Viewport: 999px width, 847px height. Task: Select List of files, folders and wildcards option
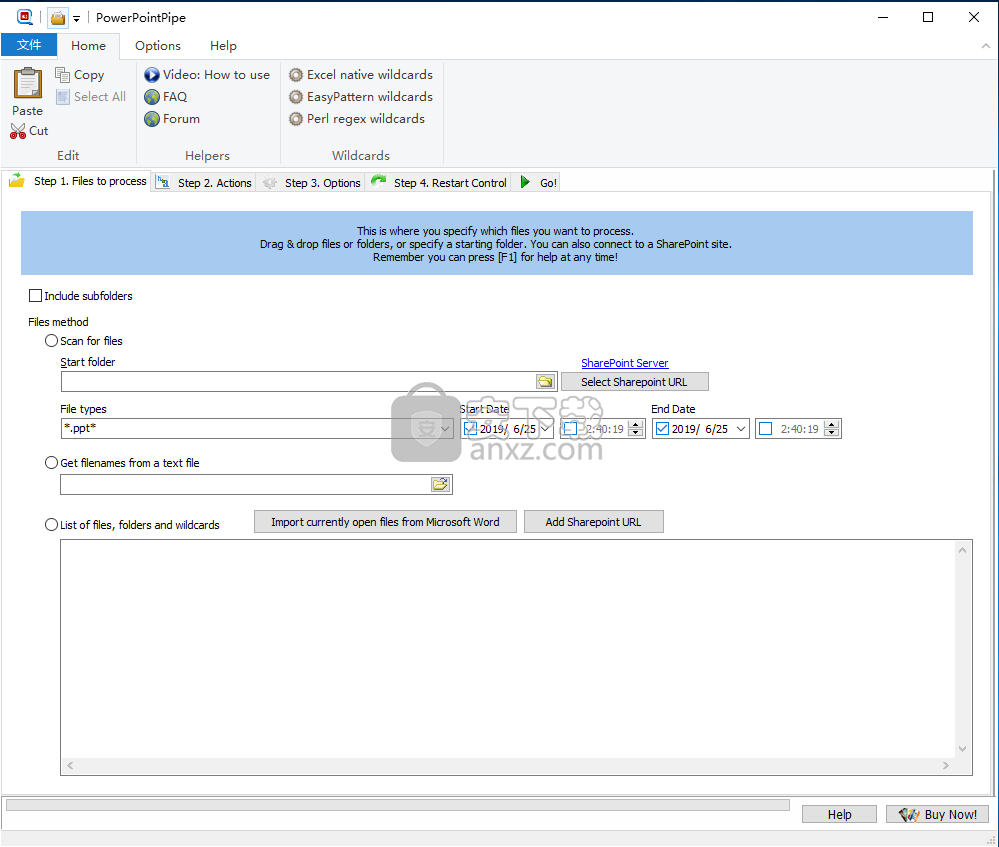point(52,525)
